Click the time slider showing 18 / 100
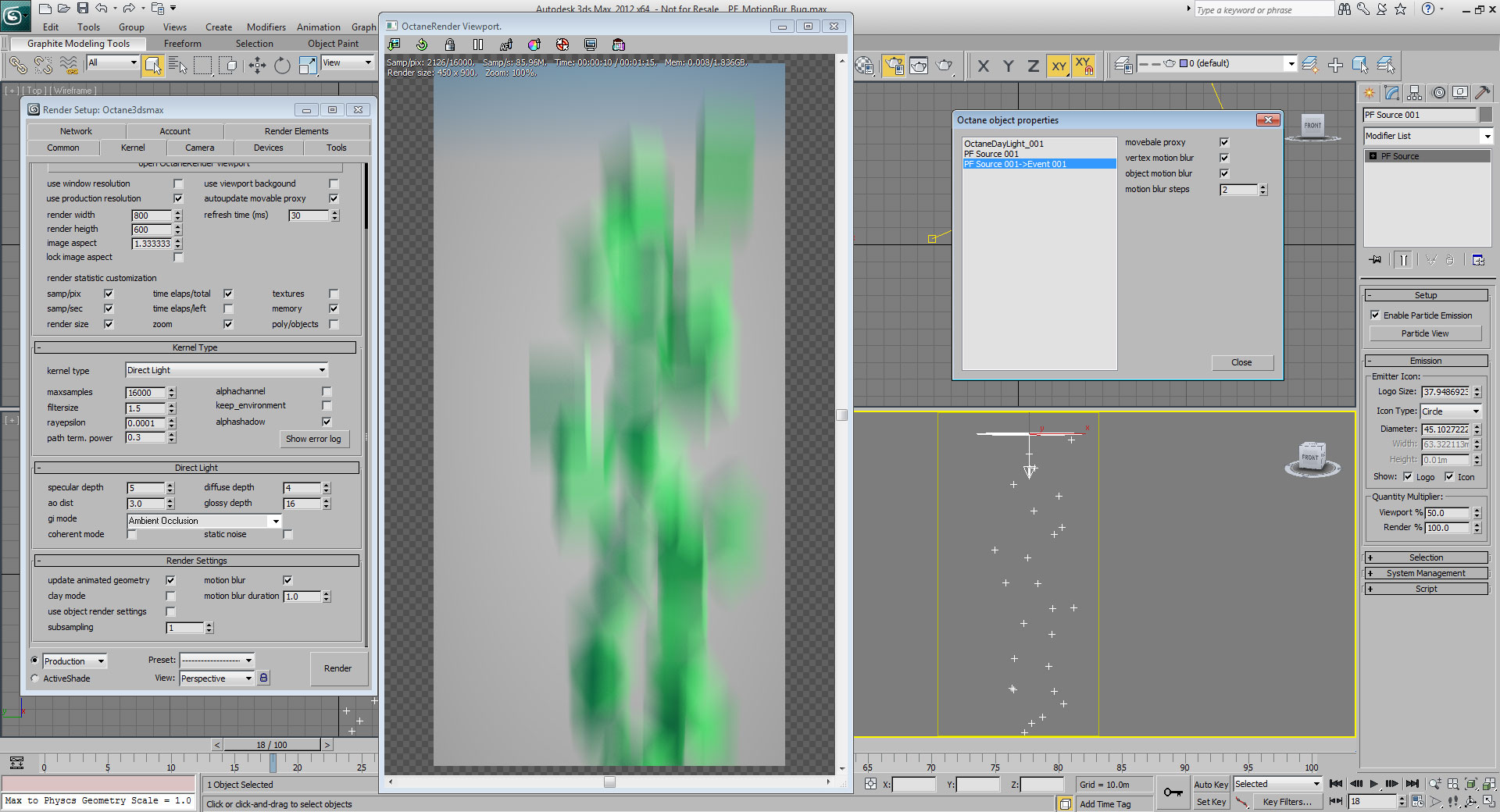 pos(272,745)
